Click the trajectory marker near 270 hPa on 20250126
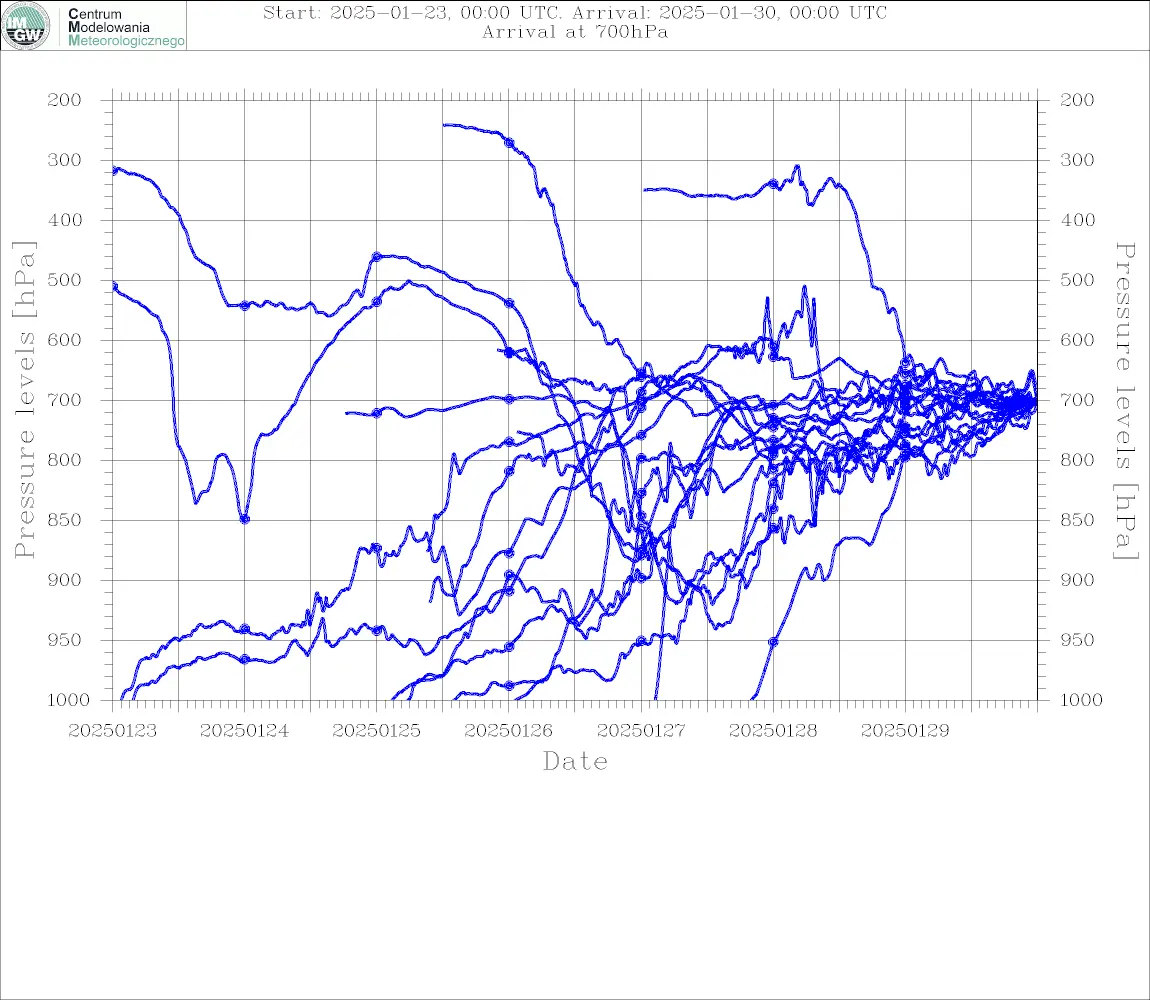The height and width of the screenshot is (1000, 1150). [509, 143]
